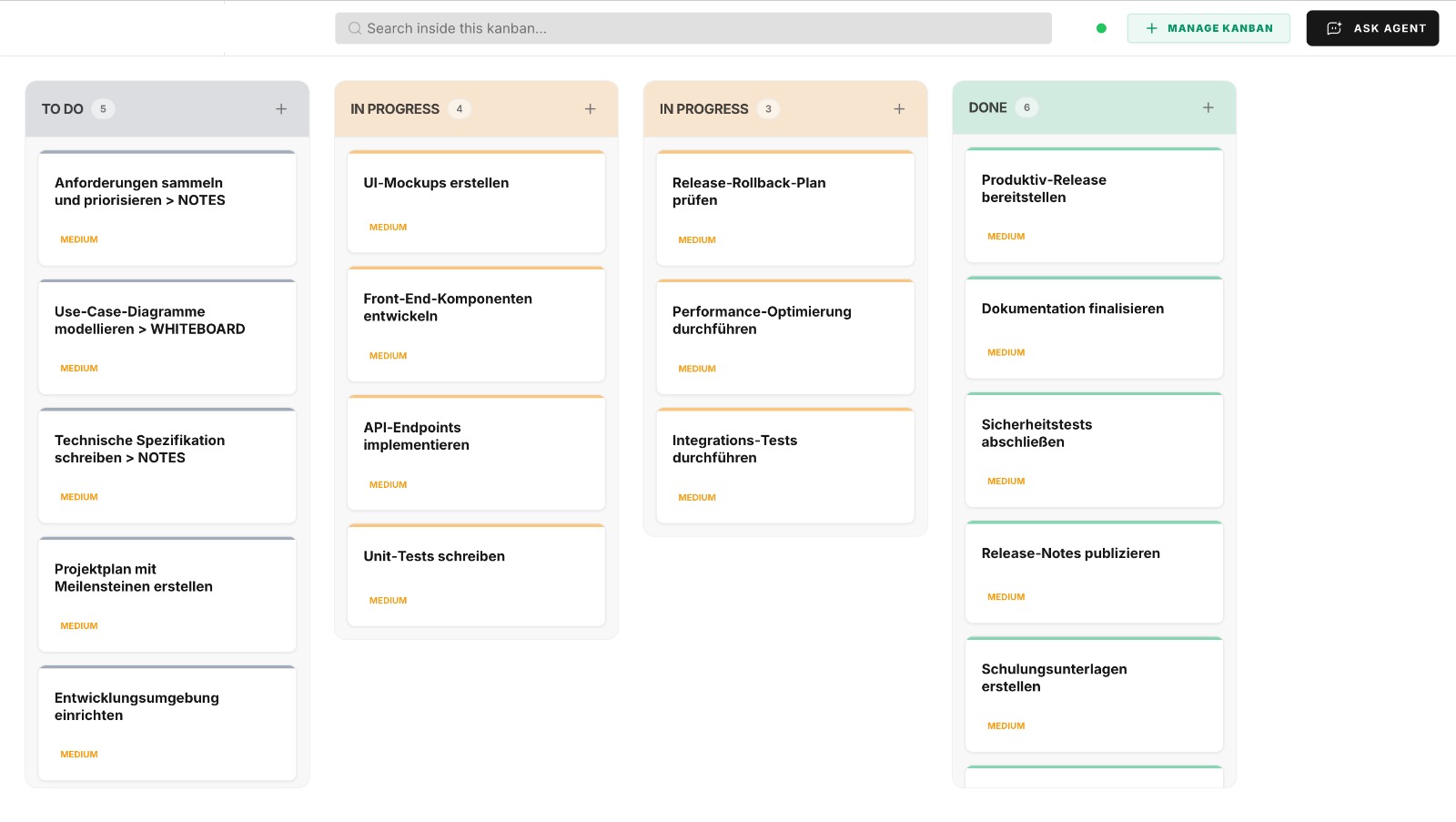Screen dimensions: 1456x822
Task: Click the TO DO column title
Action: (x=63, y=109)
